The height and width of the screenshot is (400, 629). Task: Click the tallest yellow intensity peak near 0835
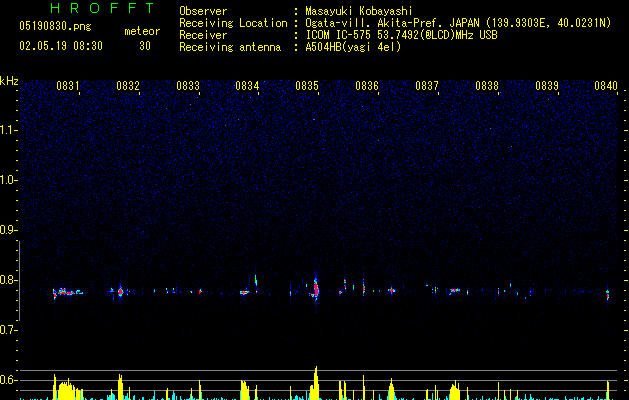pyautogui.click(x=315, y=382)
